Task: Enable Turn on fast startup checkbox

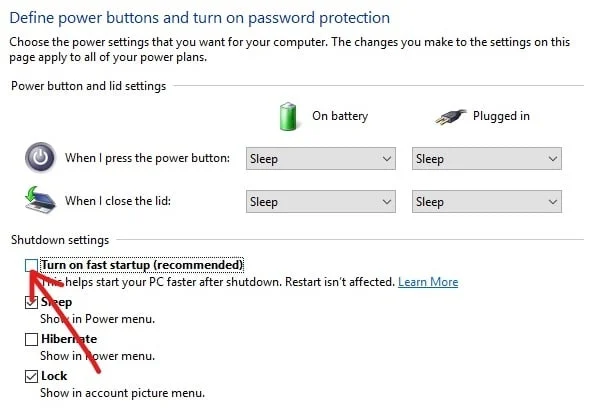Action: tap(32, 265)
